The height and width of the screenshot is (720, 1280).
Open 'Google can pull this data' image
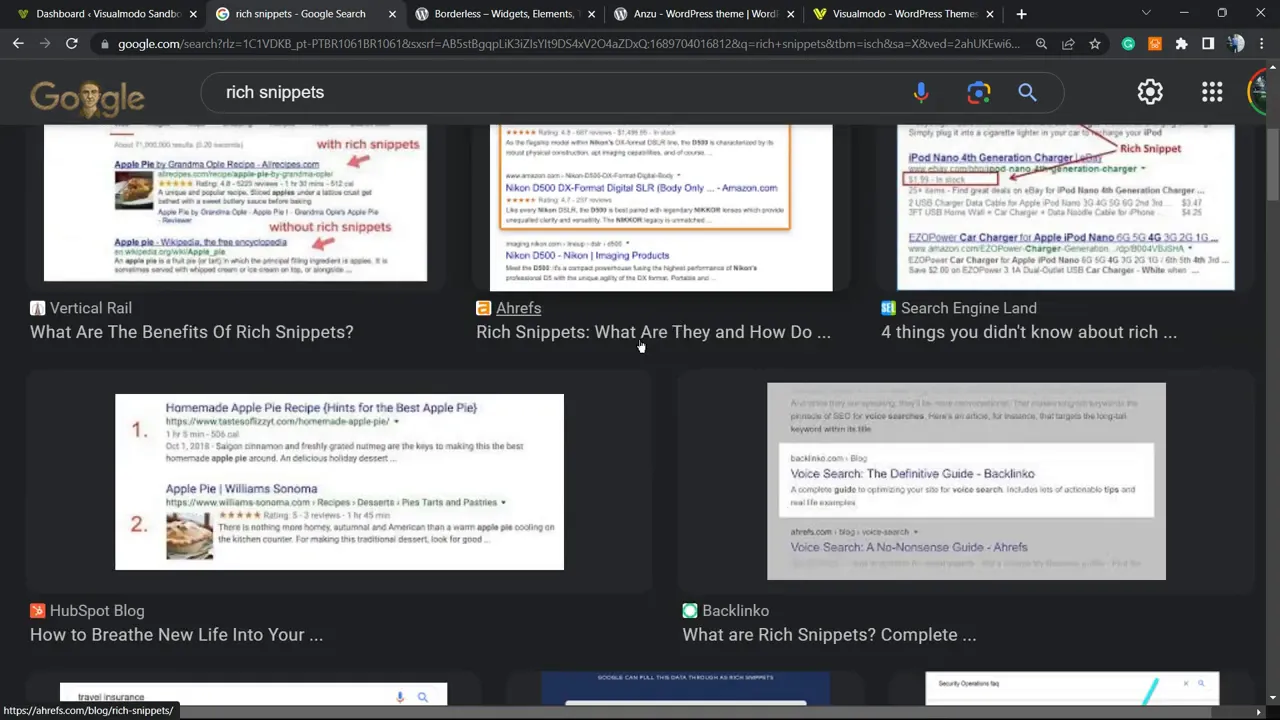pyautogui.click(x=685, y=688)
